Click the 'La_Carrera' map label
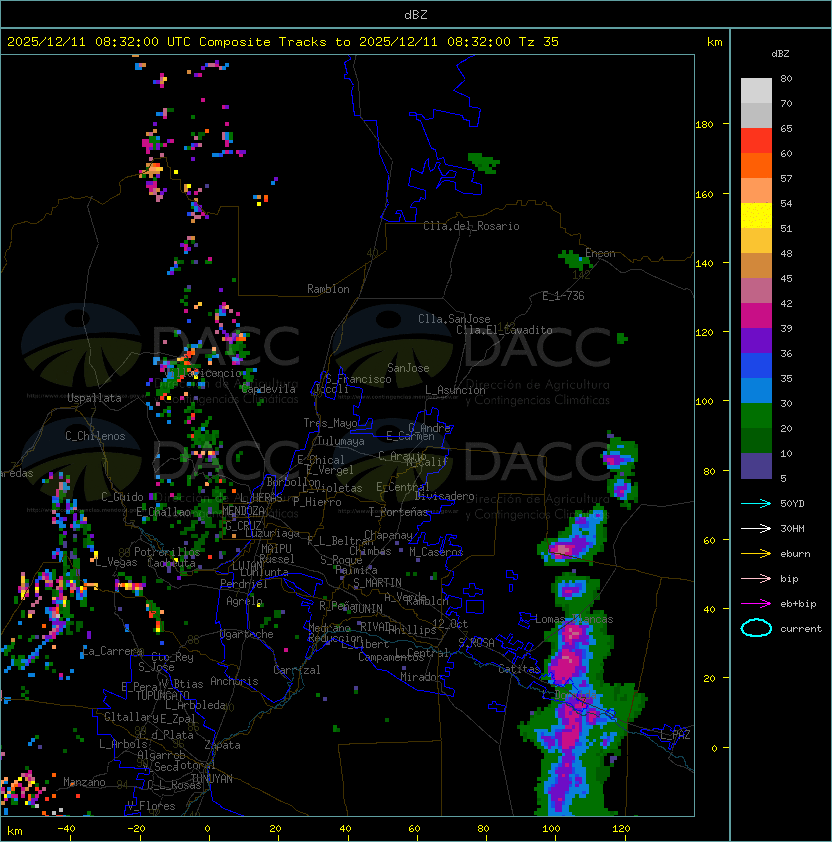This screenshot has width=832, height=842. (x=112, y=651)
